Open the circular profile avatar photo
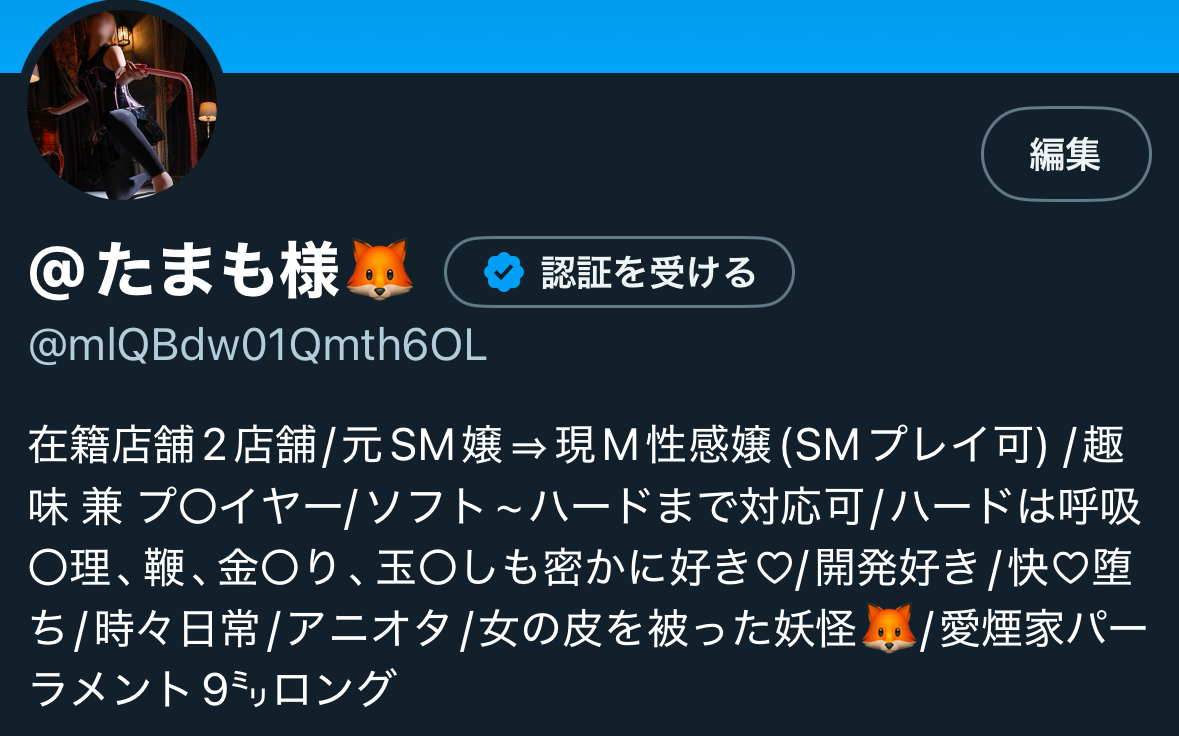The height and width of the screenshot is (736, 1179). coord(122,104)
